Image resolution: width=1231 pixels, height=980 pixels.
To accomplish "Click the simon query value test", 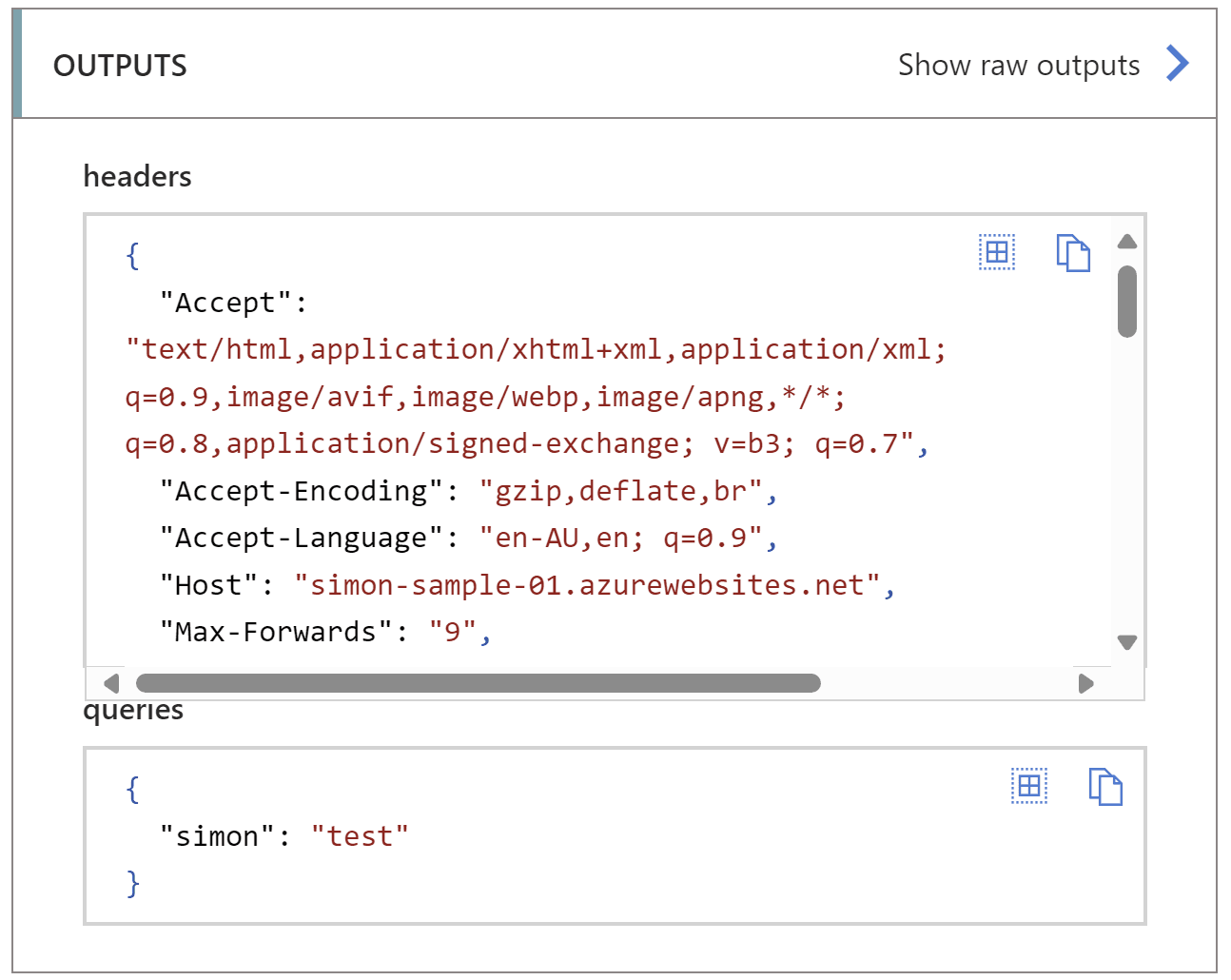I will pyautogui.click(x=358, y=834).
